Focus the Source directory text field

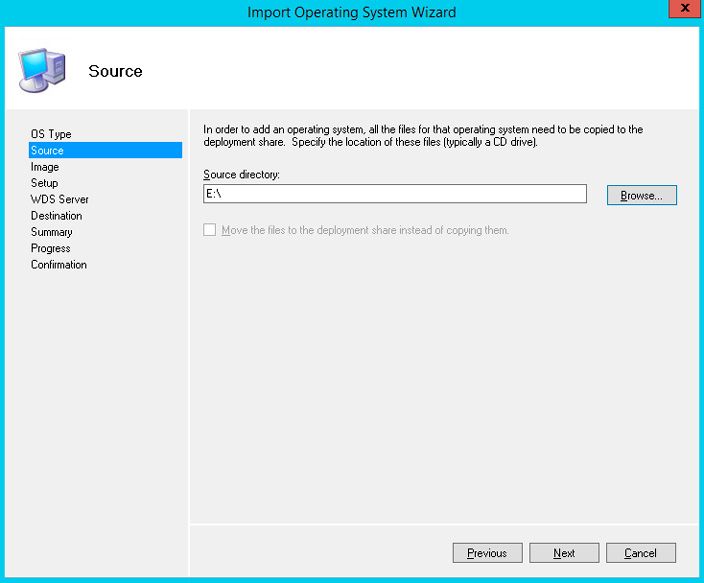point(395,194)
